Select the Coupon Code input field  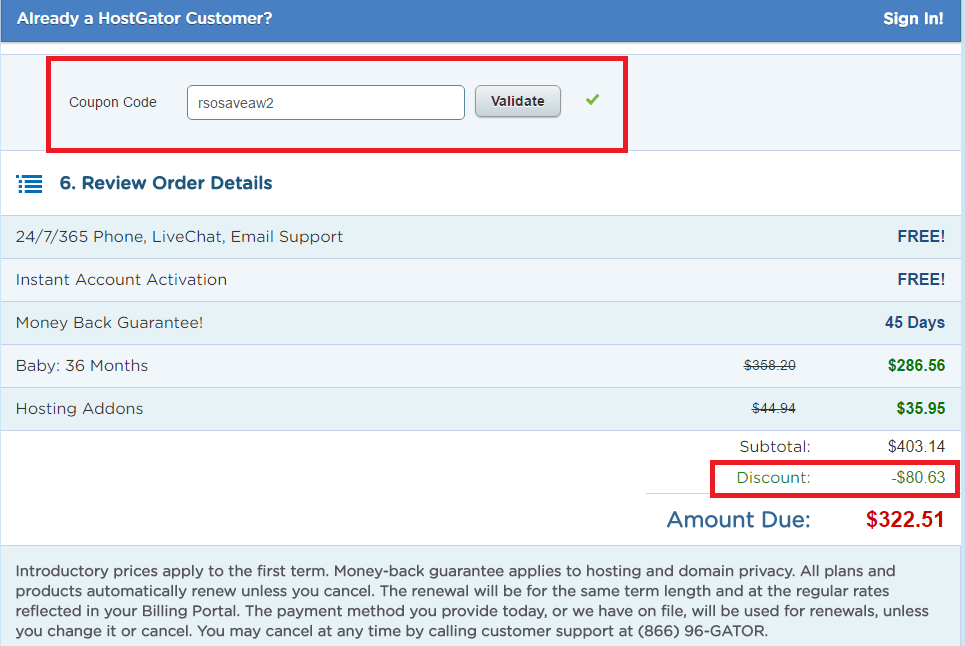tap(325, 102)
